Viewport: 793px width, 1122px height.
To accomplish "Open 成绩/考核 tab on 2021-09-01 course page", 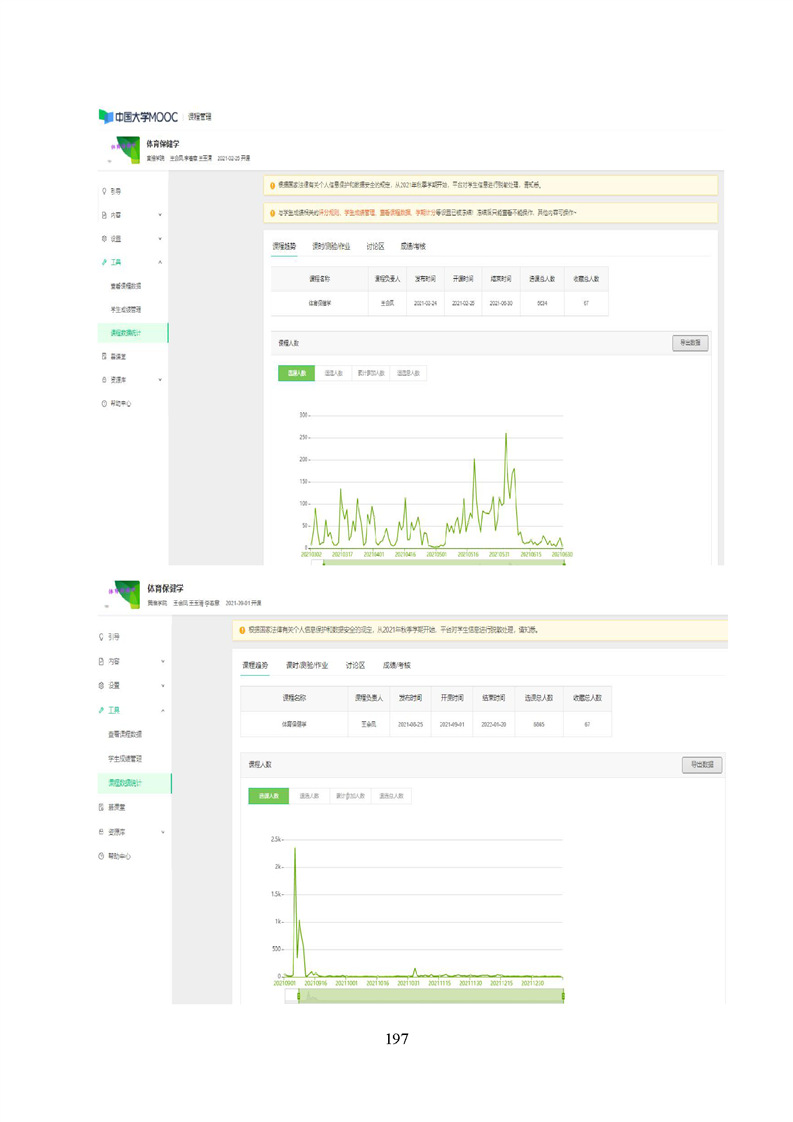I will click(x=396, y=665).
